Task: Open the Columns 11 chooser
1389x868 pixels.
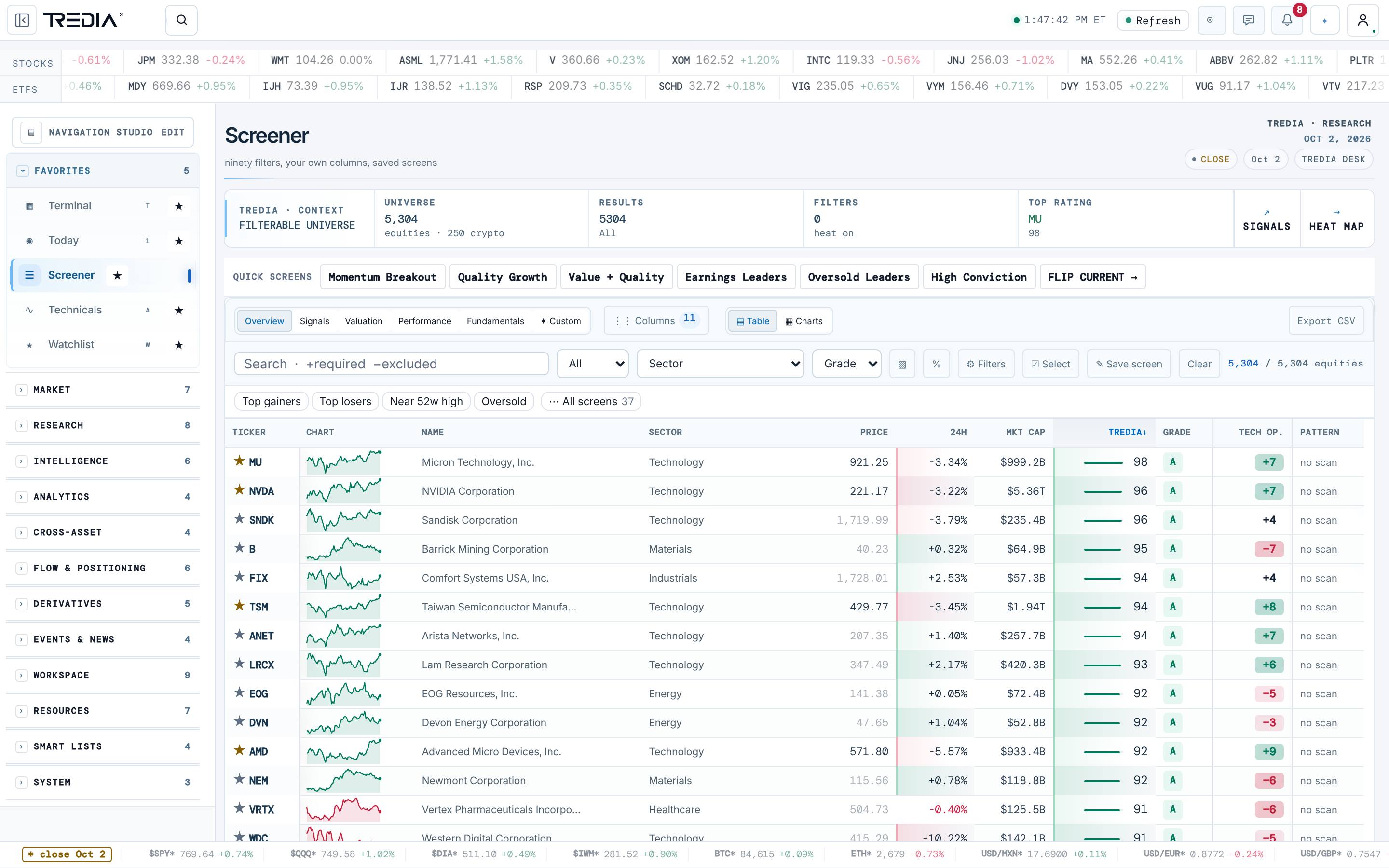Action: pos(656,320)
